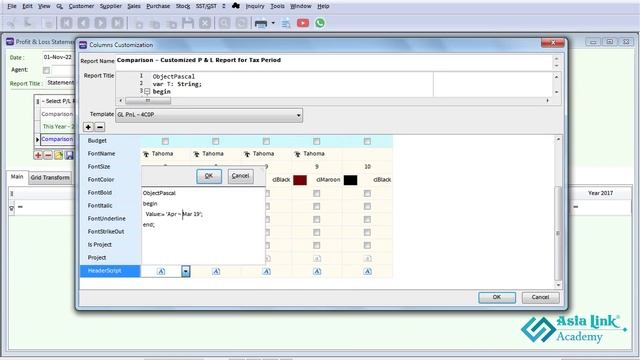Click the Date field showing 01-Nov-22
The image size is (640, 360).
[58, 57]
